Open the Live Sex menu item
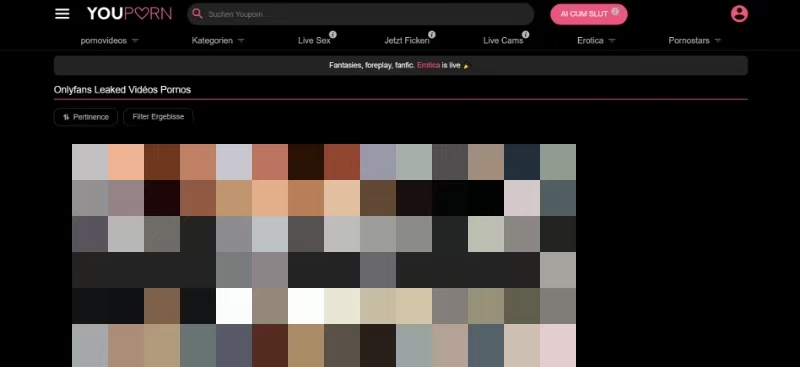The image size is (800, 367). coord(314,41)
